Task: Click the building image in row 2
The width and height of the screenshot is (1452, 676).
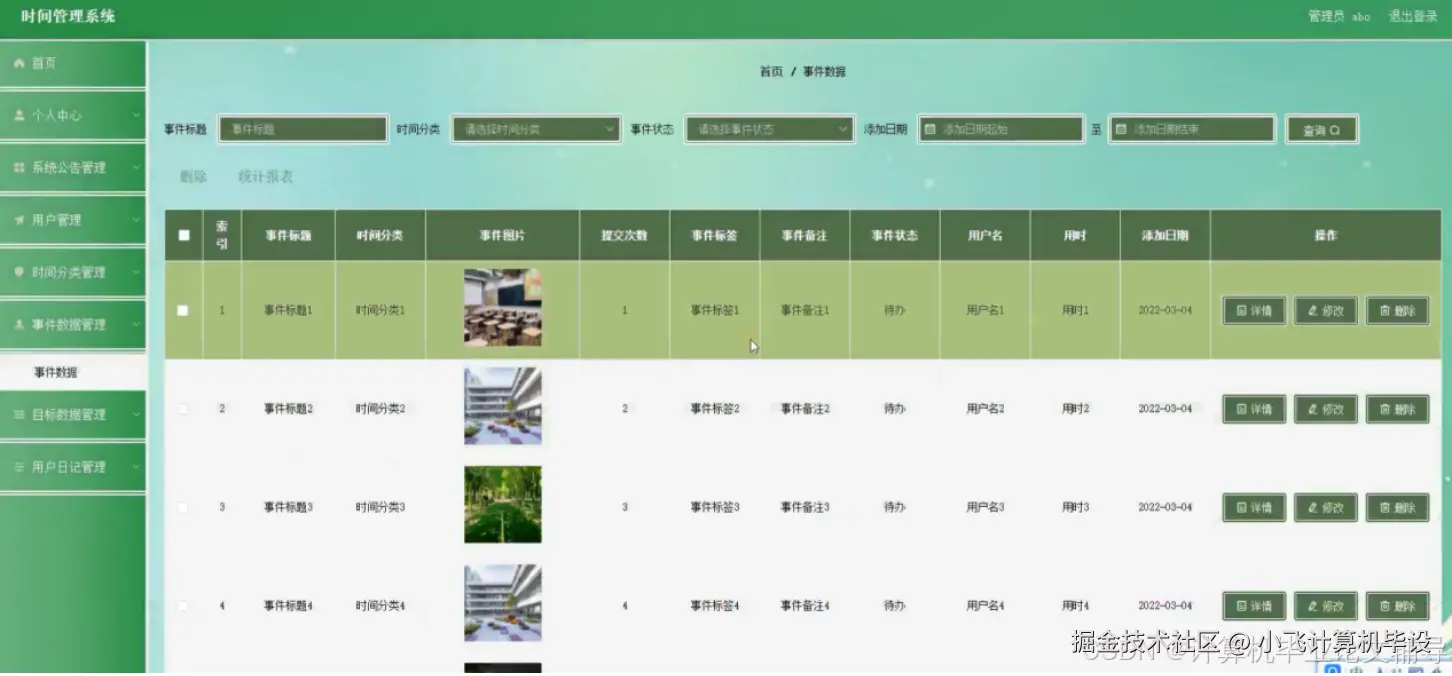Action: click(x=503, y=406)
